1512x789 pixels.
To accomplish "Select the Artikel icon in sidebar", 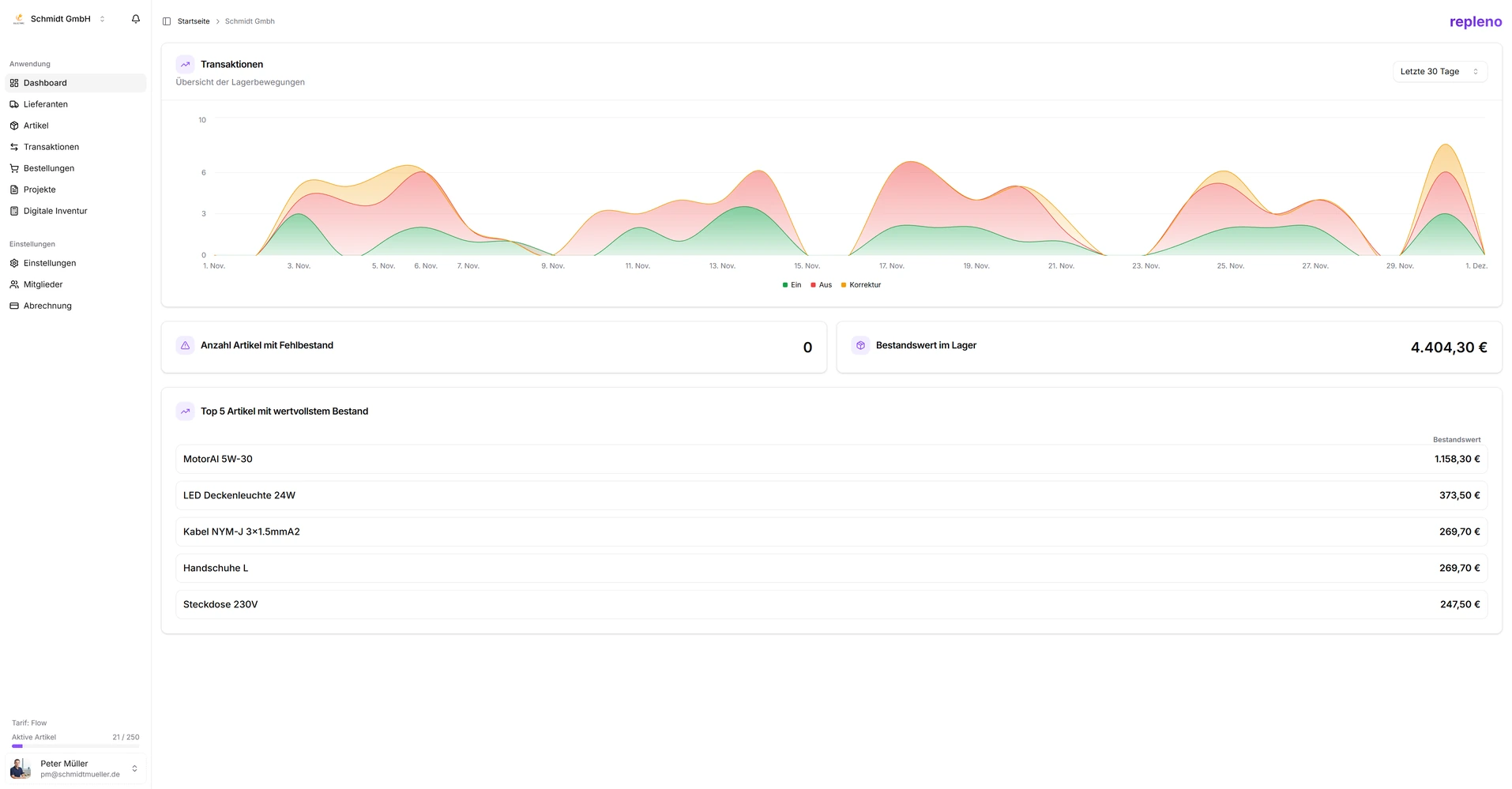I will coord(13,125).
